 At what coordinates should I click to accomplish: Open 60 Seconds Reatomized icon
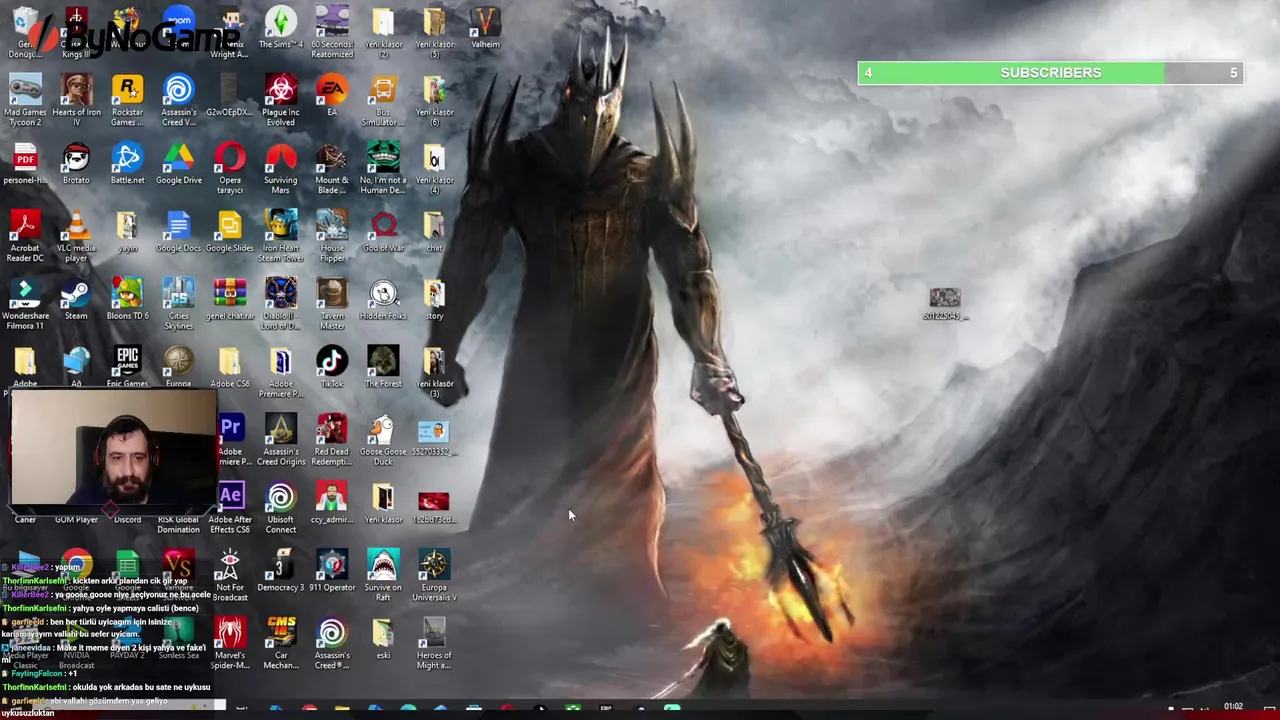coord(332,32)
